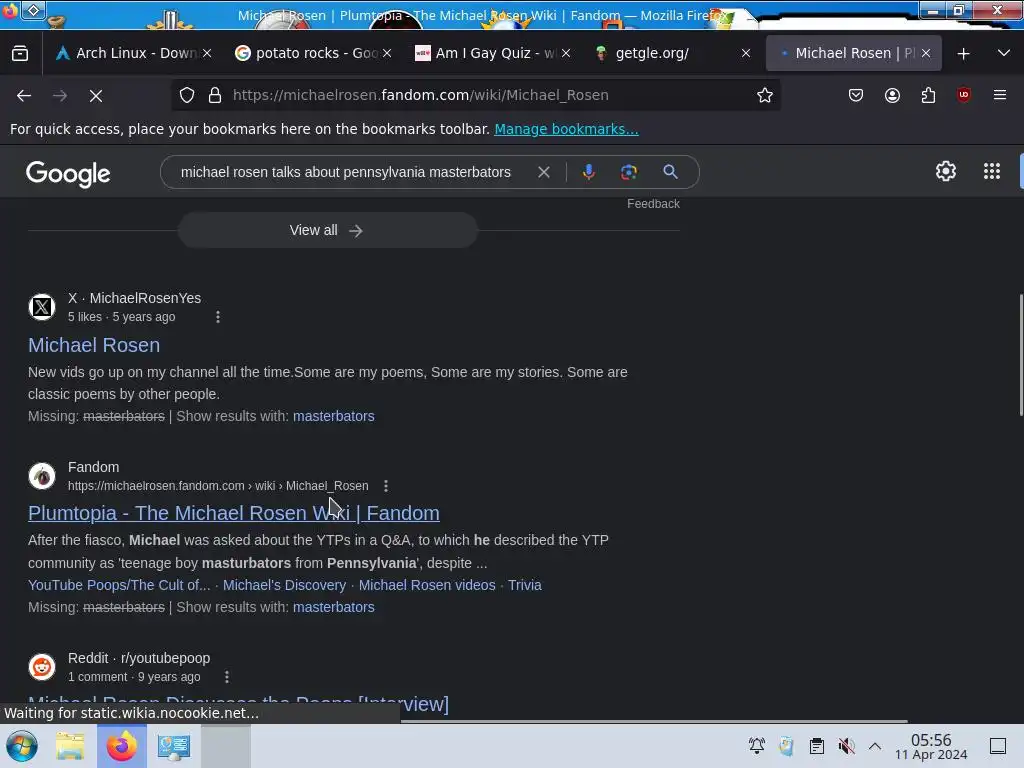Open the Extensions puzzle icon
The image size is (1024, 768).
[x=928, y=95]
